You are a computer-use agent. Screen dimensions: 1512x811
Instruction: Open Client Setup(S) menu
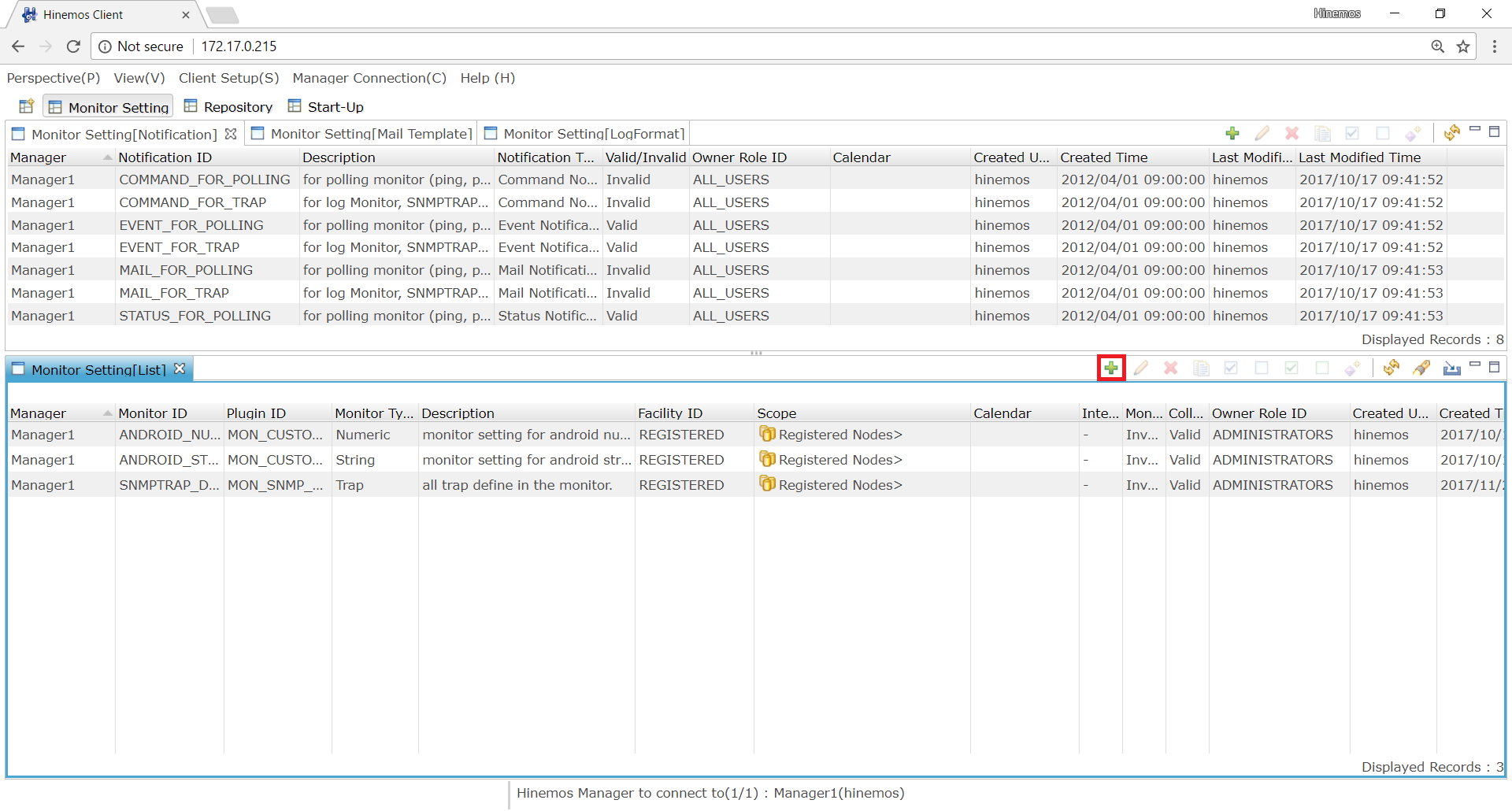click(x=229, y=78)
